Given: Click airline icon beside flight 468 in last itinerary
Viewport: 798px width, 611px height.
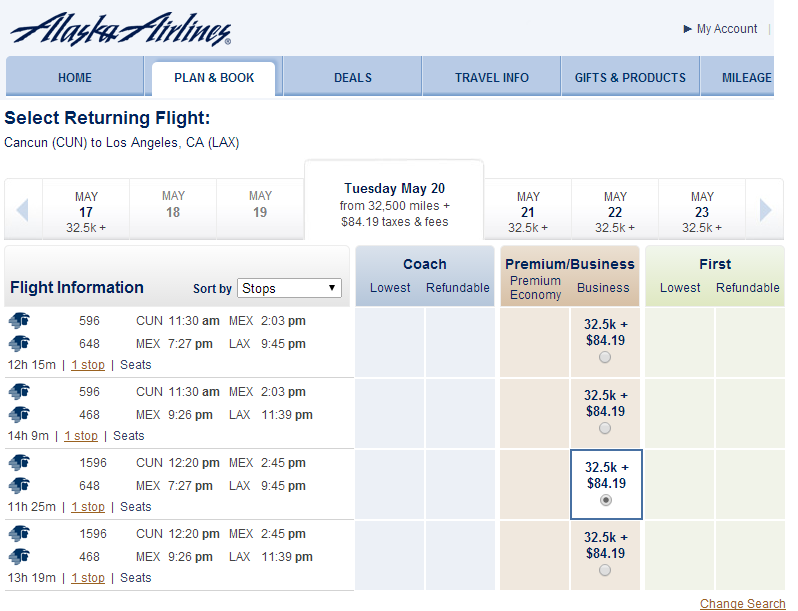Looking at the screenshot, I should (x=19, y=557).
